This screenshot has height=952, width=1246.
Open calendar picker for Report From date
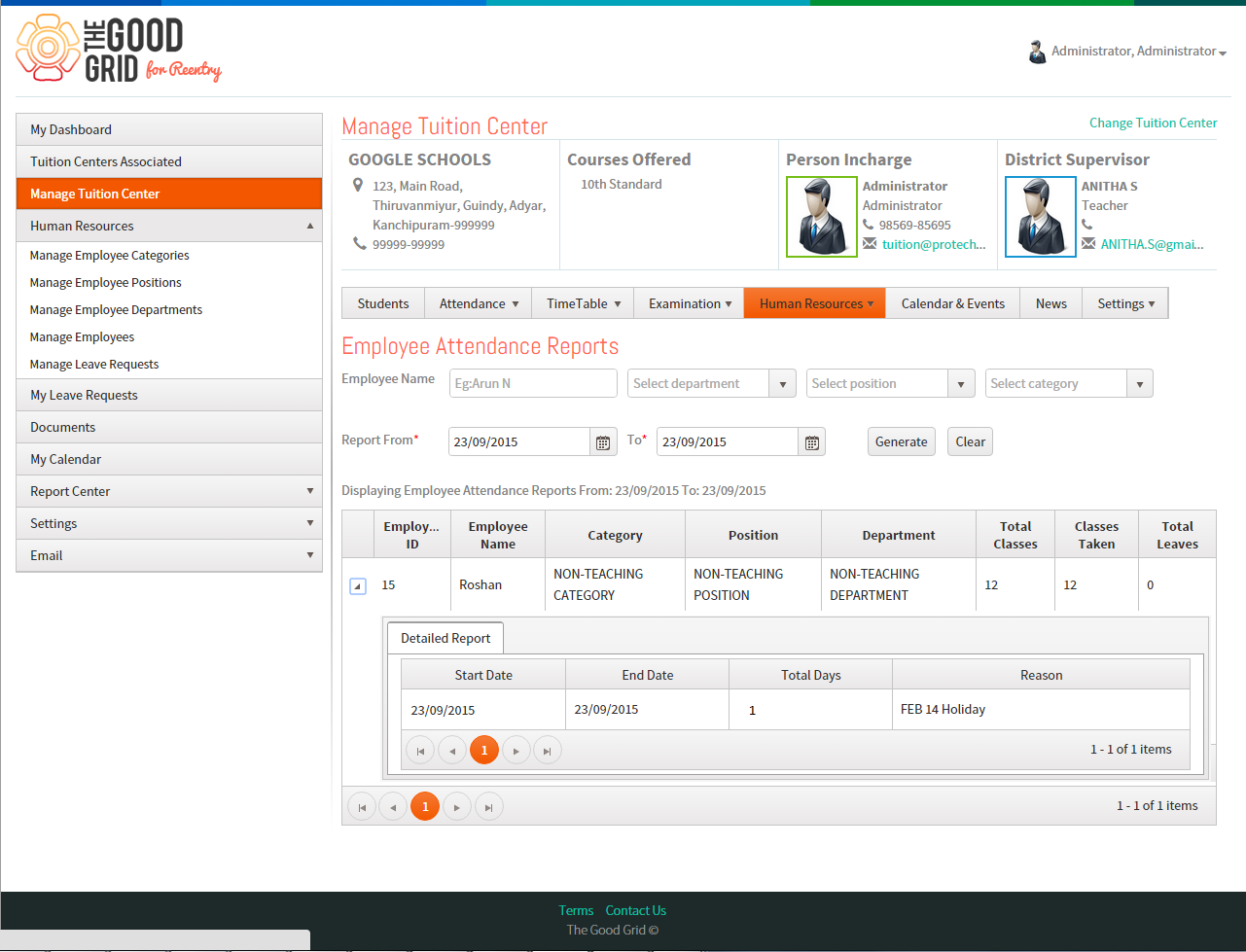[603, 442]
